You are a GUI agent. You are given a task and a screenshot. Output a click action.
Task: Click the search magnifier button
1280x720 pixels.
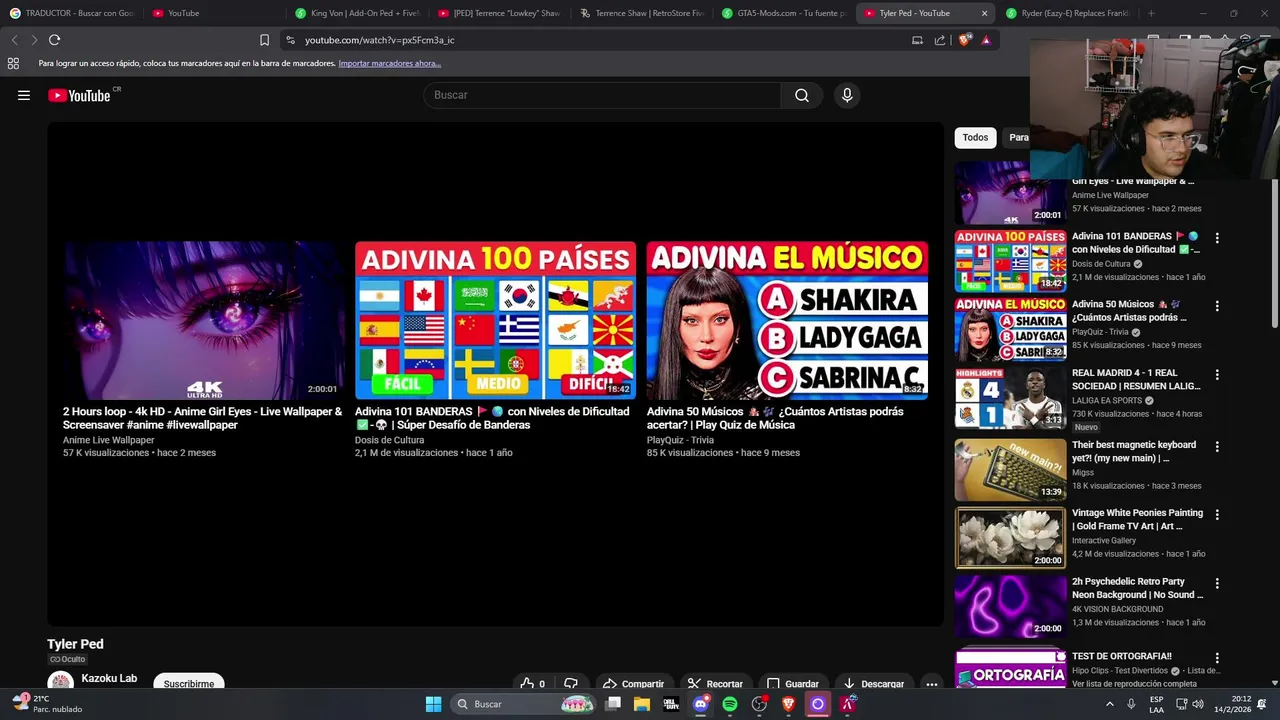pyautogui.click(x=801, y=95)
